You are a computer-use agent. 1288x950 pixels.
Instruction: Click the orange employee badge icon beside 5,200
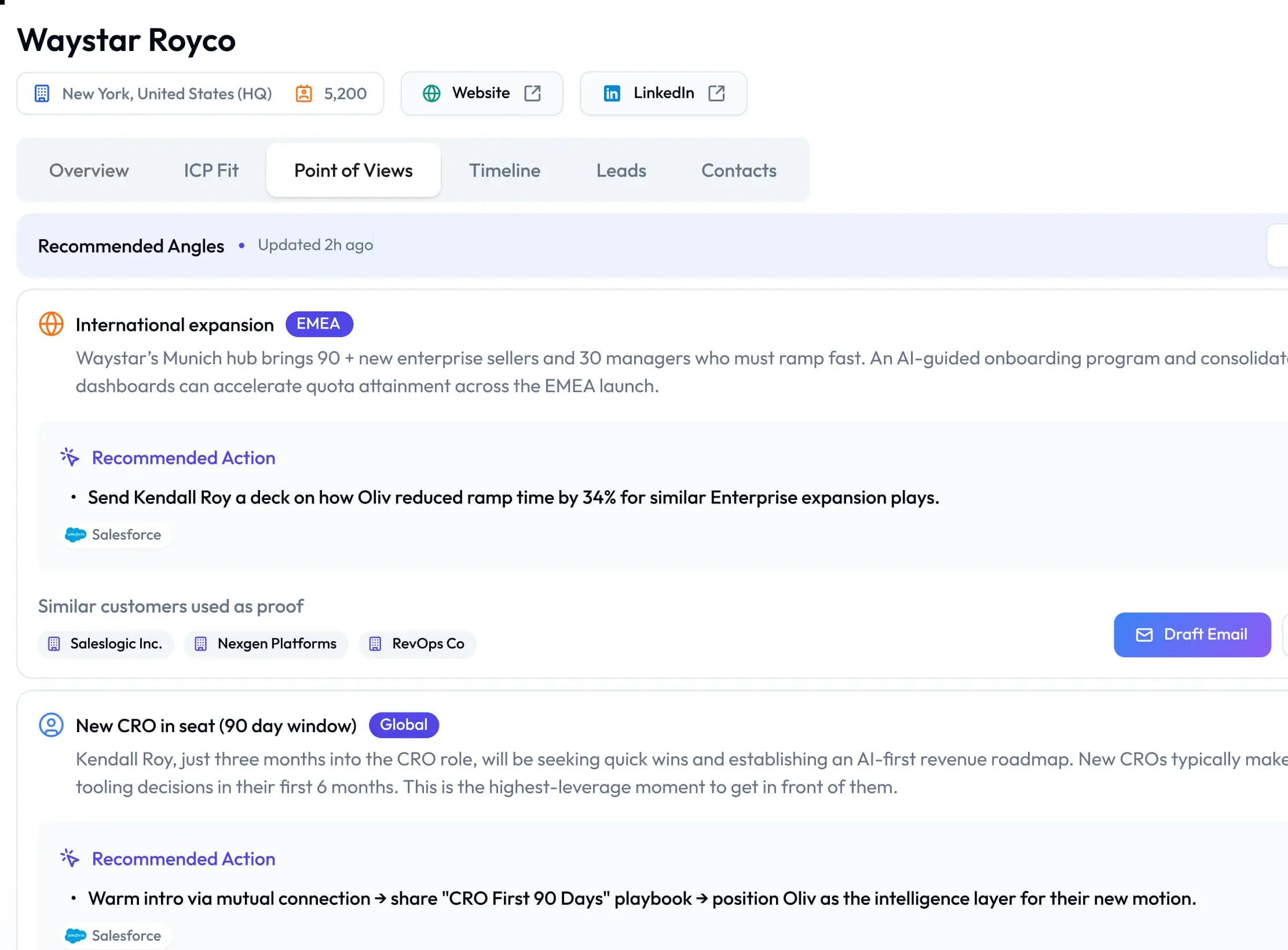click(x=304, y=93)
